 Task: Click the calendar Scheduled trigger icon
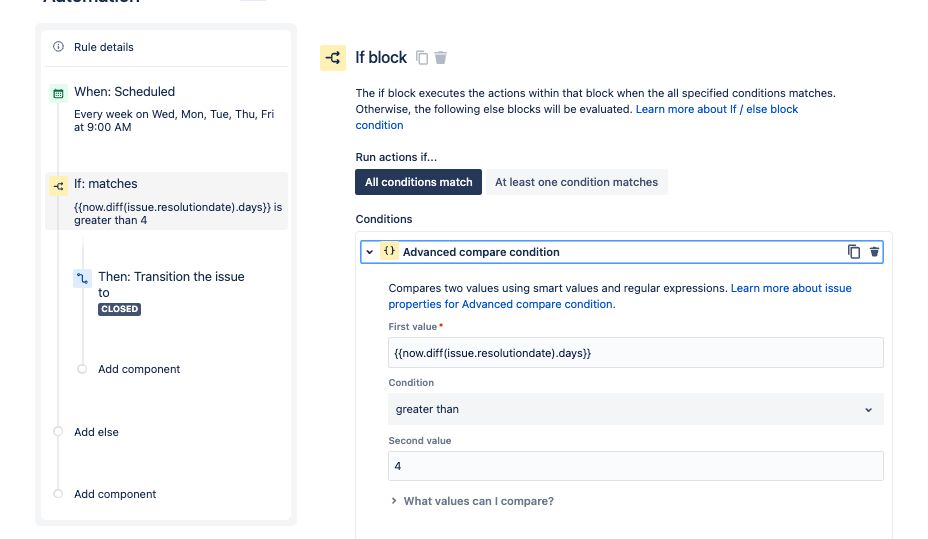tap(58, 93)
